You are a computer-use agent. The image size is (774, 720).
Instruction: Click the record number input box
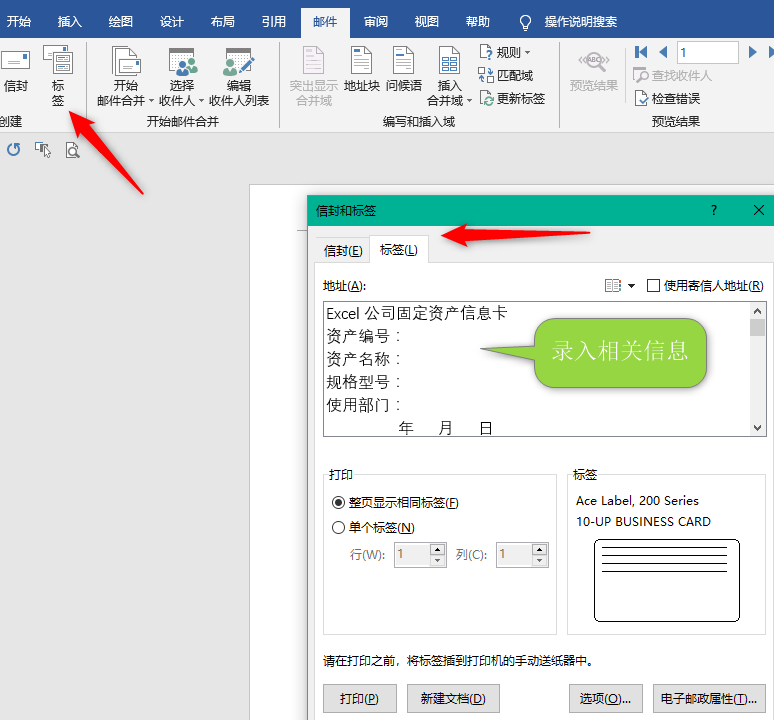tap(707, 52)
